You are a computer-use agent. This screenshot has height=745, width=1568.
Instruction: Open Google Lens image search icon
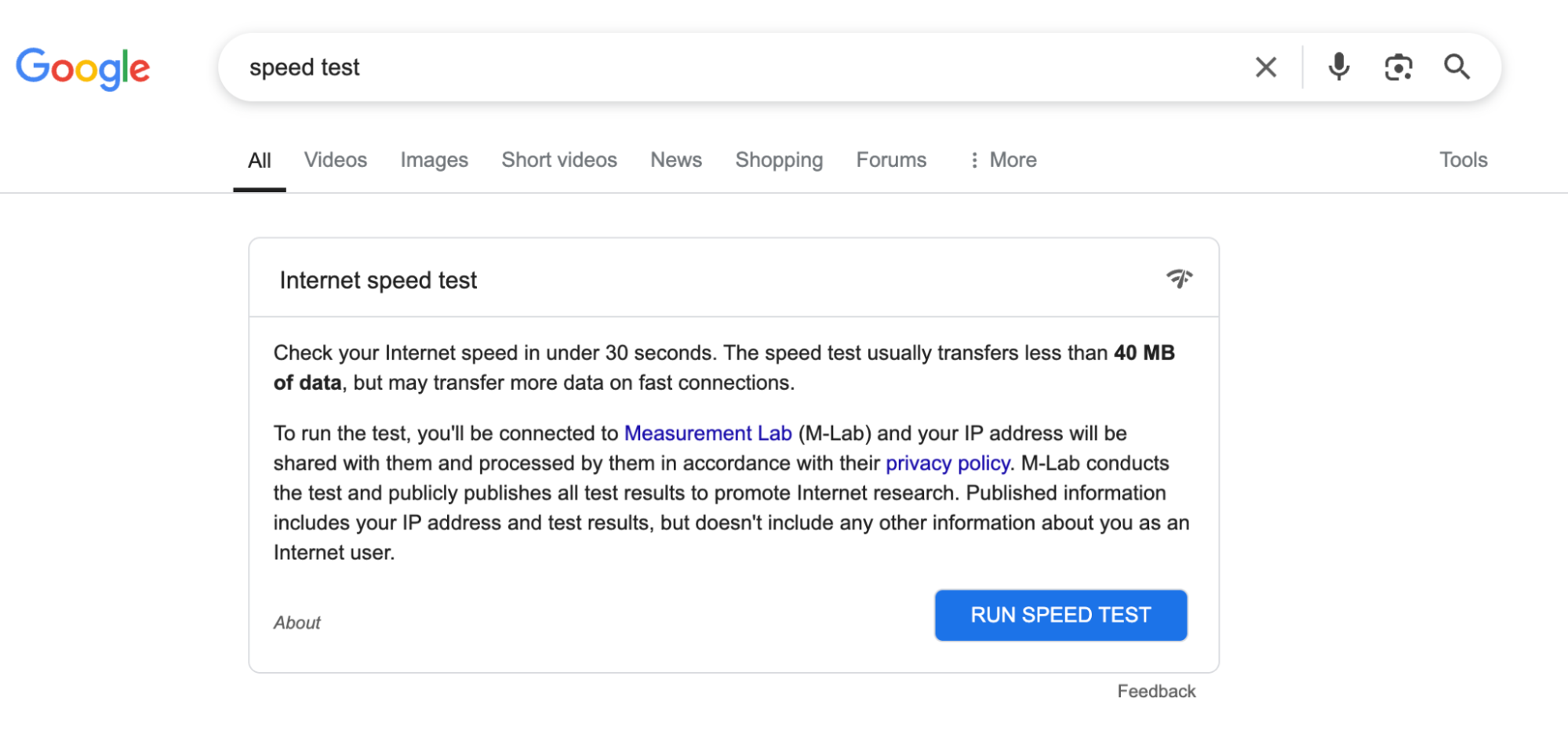(x=1398, y=67)
